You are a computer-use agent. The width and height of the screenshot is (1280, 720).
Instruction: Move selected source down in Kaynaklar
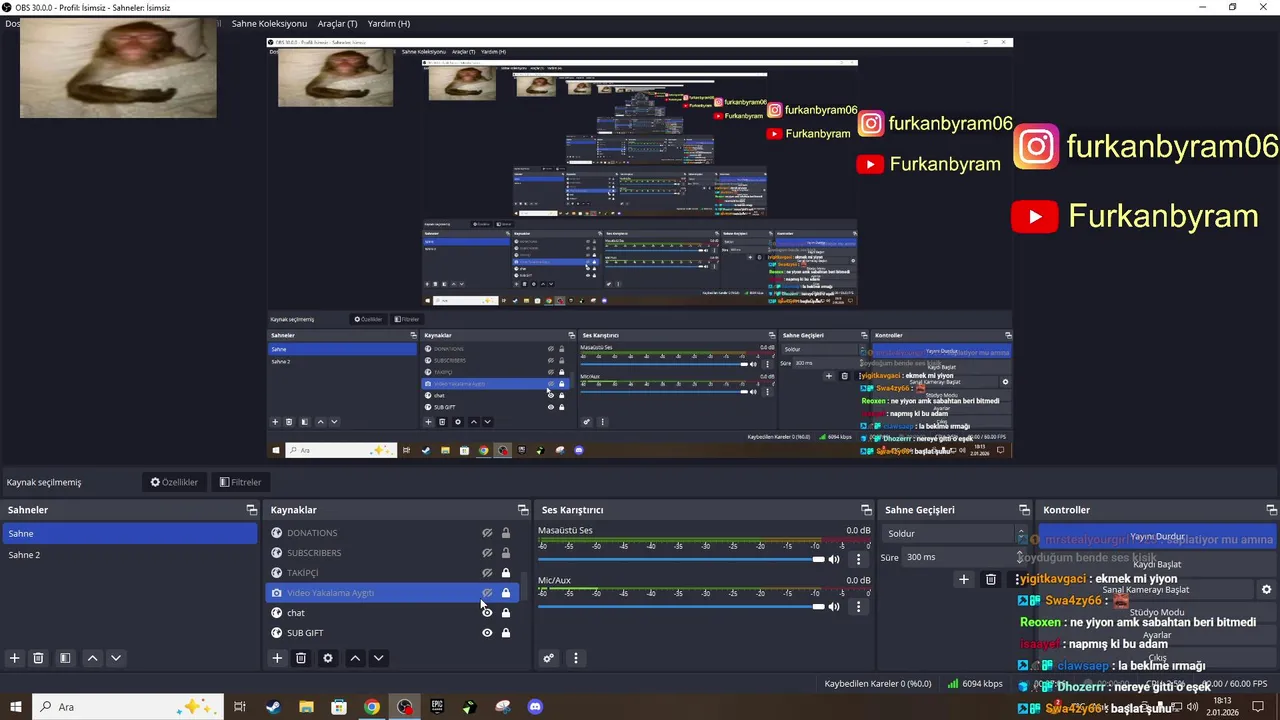pyautogui.click(x=378, y=658)
